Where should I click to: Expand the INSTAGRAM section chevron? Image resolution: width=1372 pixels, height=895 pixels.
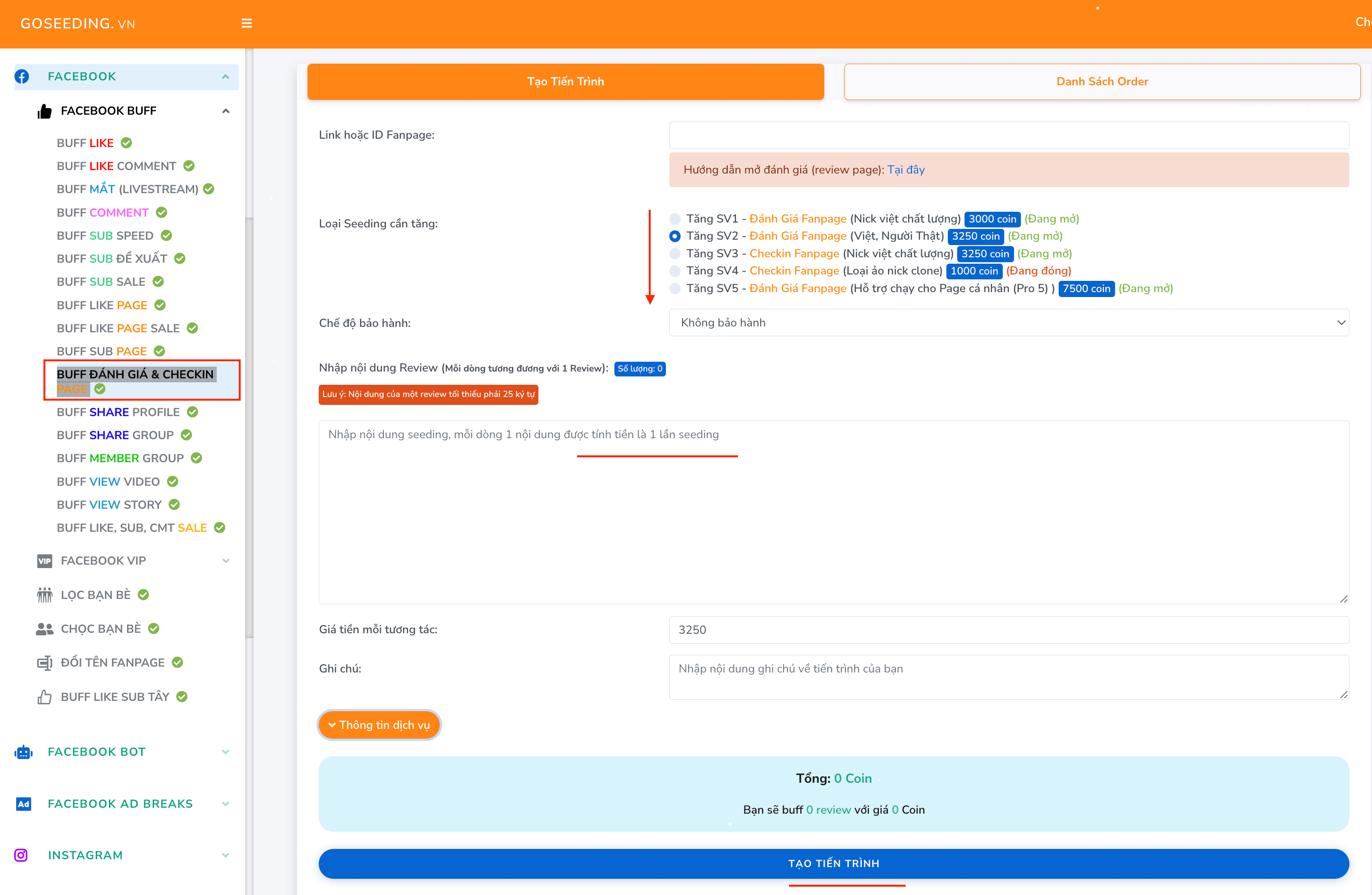click(226, 855)
